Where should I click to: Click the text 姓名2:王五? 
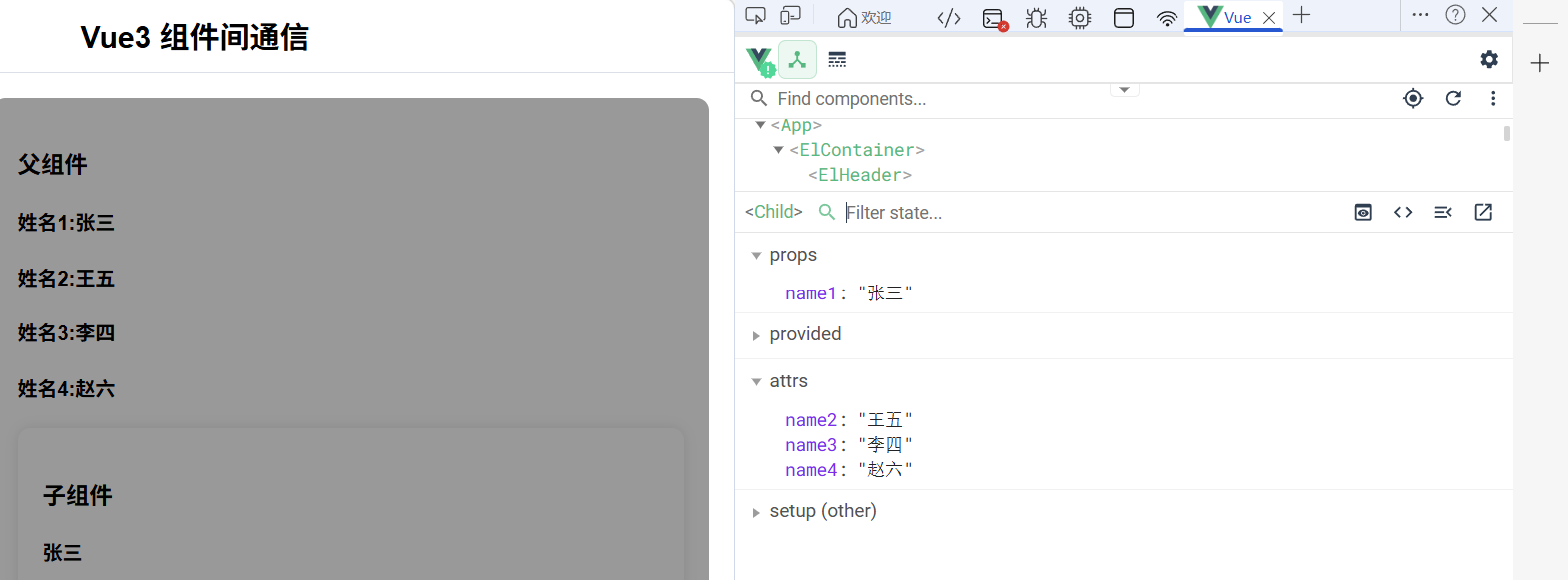tap(66, 279)
